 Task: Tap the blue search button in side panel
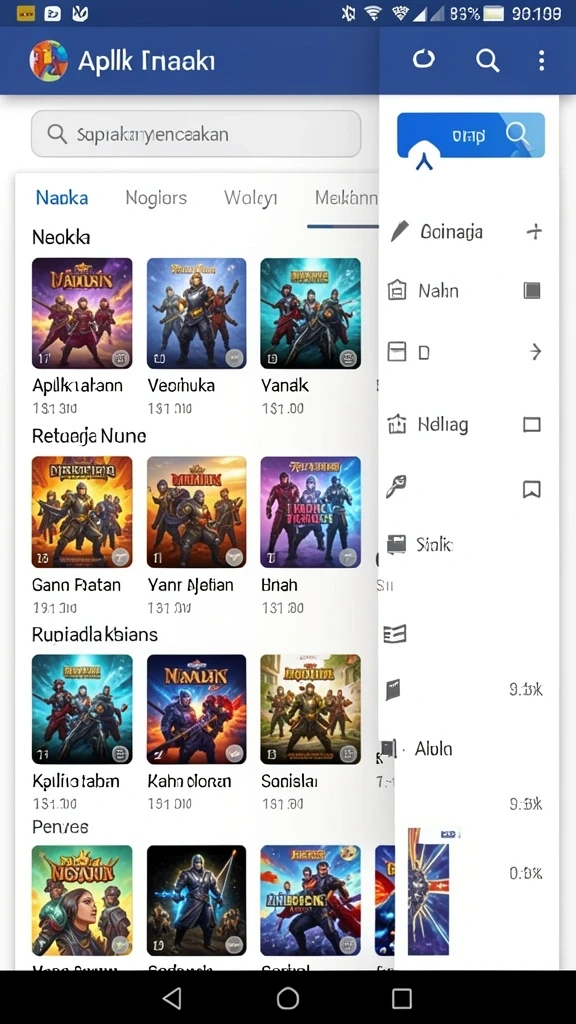[x=471, y=136]
